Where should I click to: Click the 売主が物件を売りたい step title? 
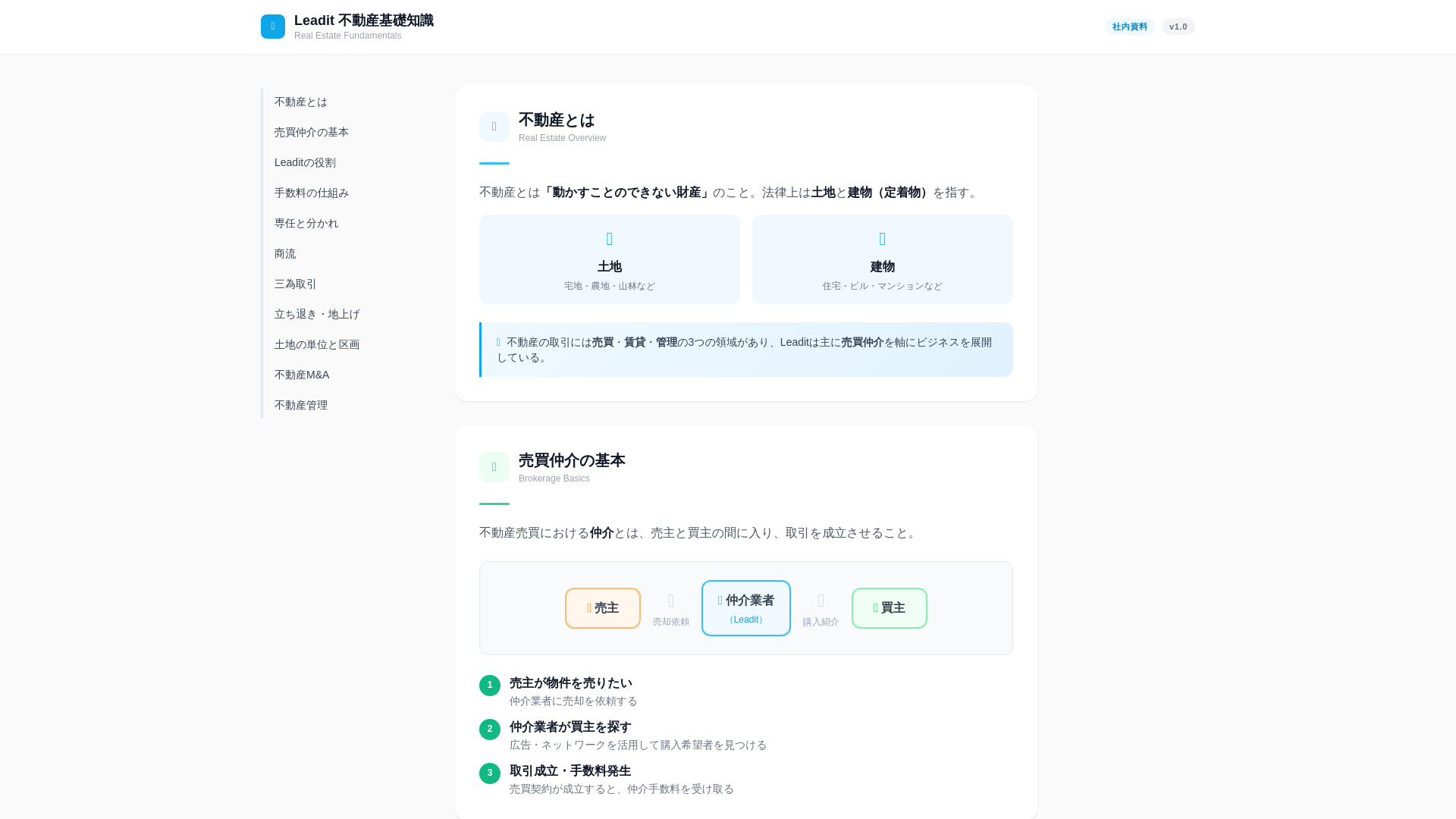pyautogui.click(x=571, y=683)
